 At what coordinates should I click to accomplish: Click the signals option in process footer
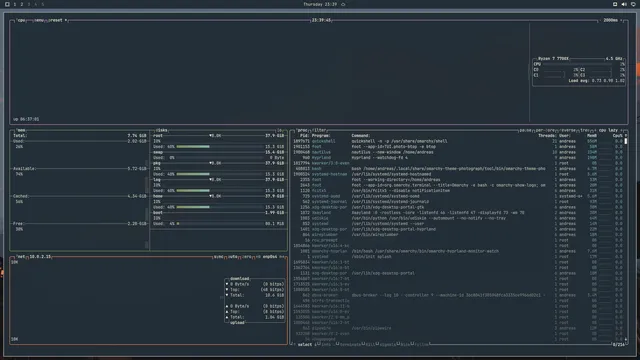coord(387,345)
